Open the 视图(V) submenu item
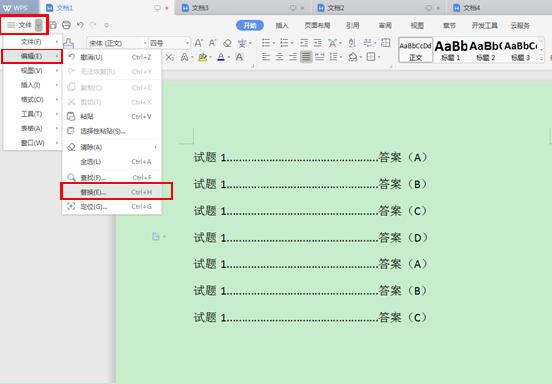The image size is (552, 384). click(33, 71)
